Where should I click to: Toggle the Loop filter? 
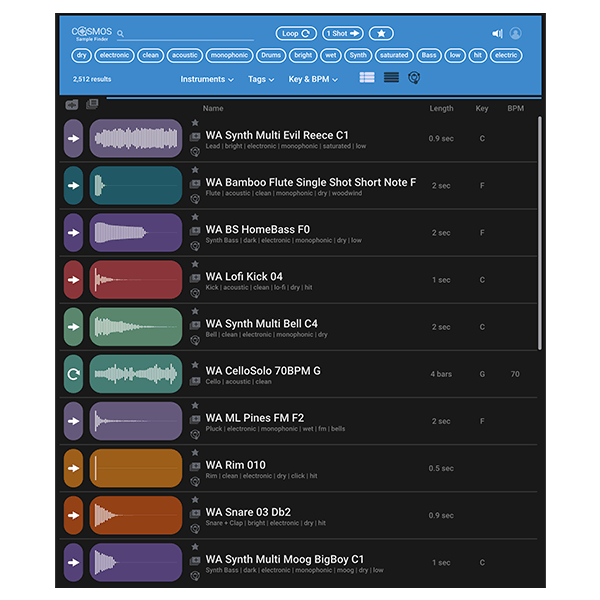pos(295,34)
